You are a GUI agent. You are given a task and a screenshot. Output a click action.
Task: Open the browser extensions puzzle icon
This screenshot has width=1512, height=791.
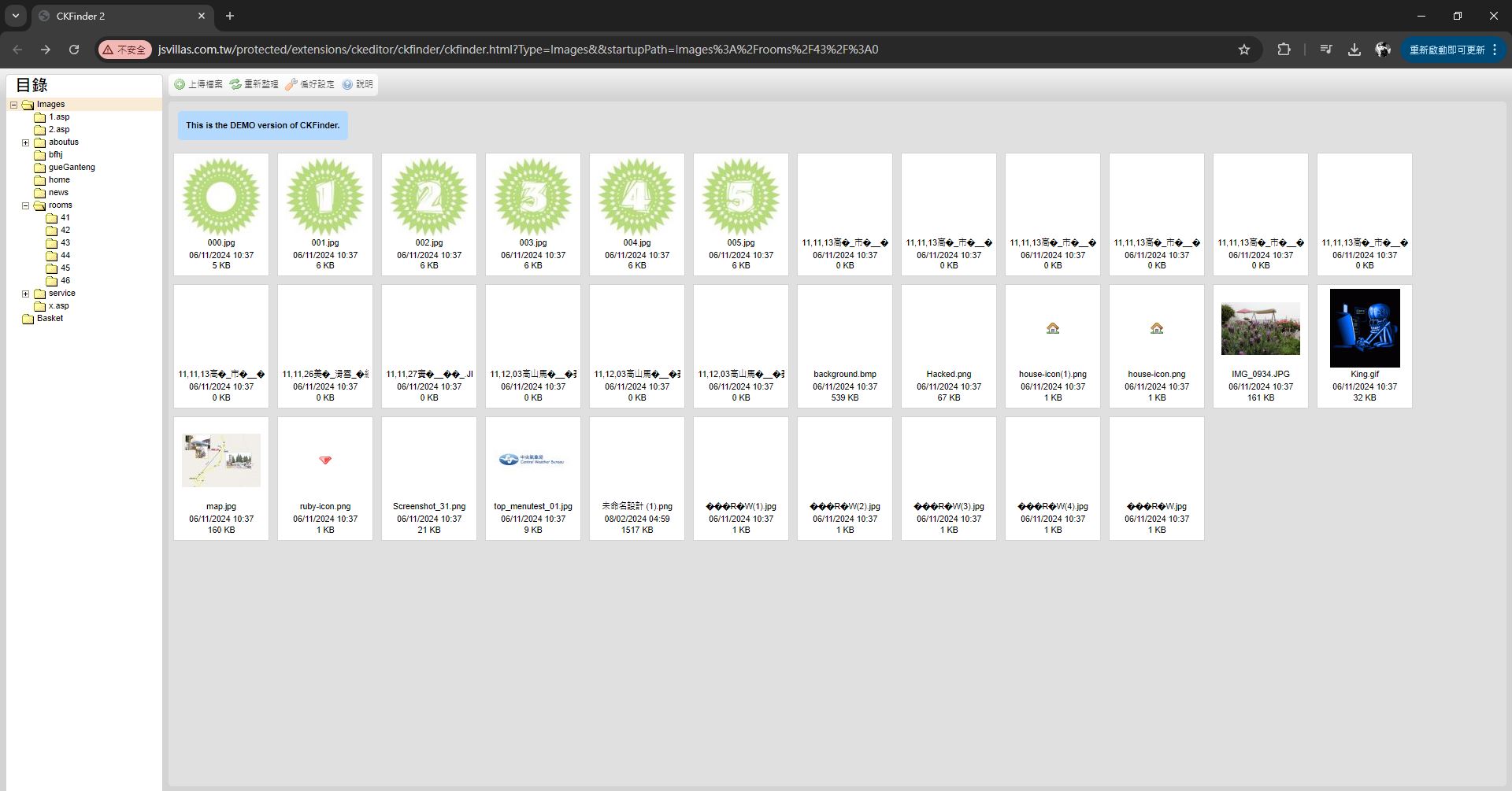[x=1284, y=50]
